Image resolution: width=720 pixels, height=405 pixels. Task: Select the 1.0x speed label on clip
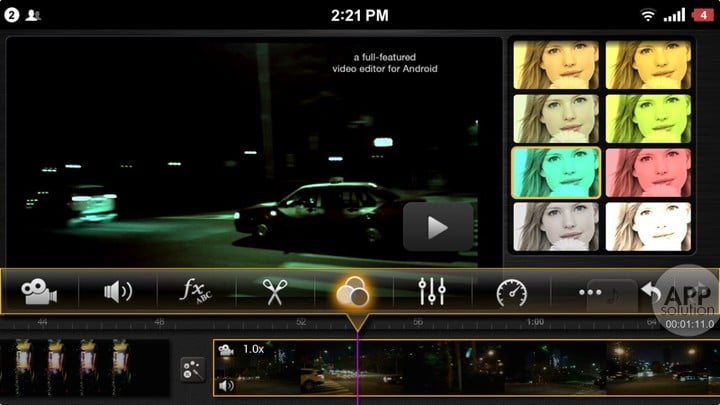253,349
